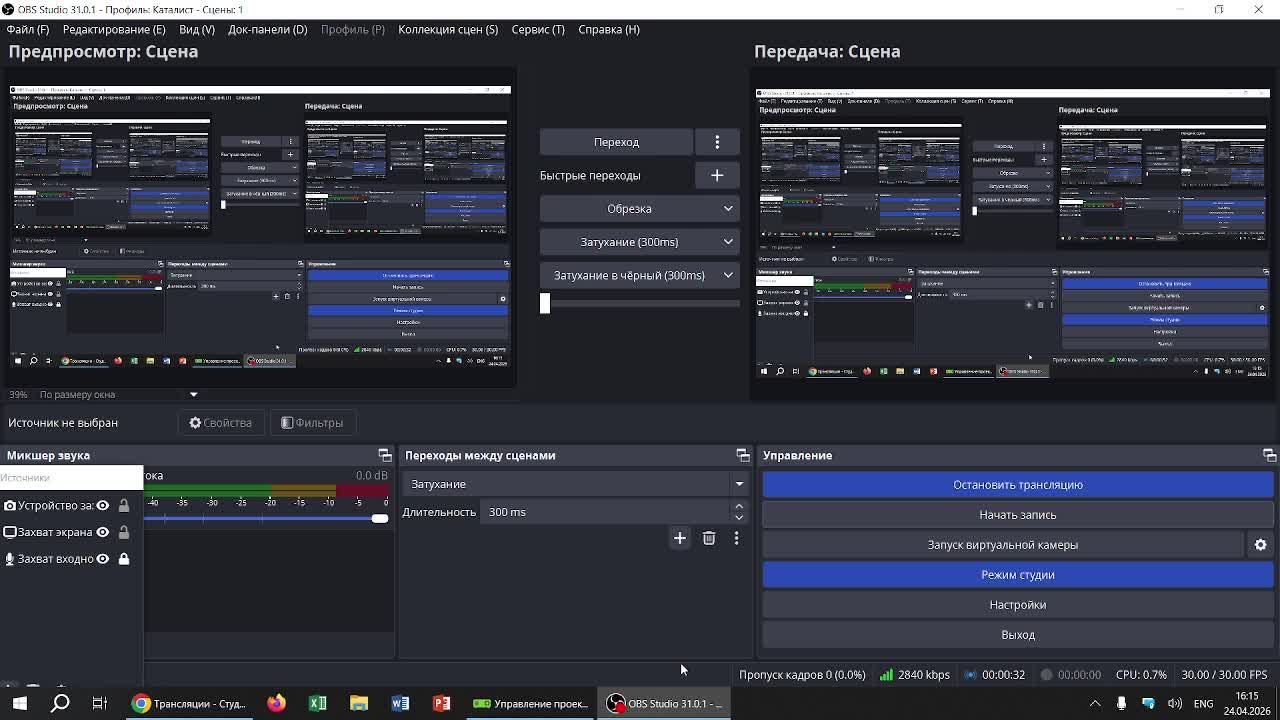Undock the Управление panel

point(1270,456)
